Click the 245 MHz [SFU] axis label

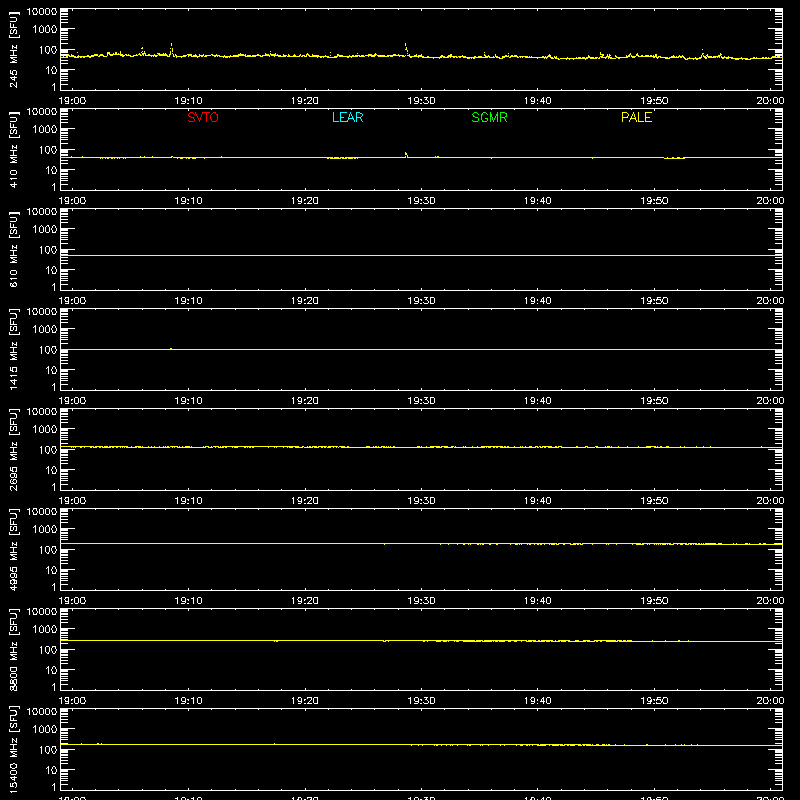13,49
